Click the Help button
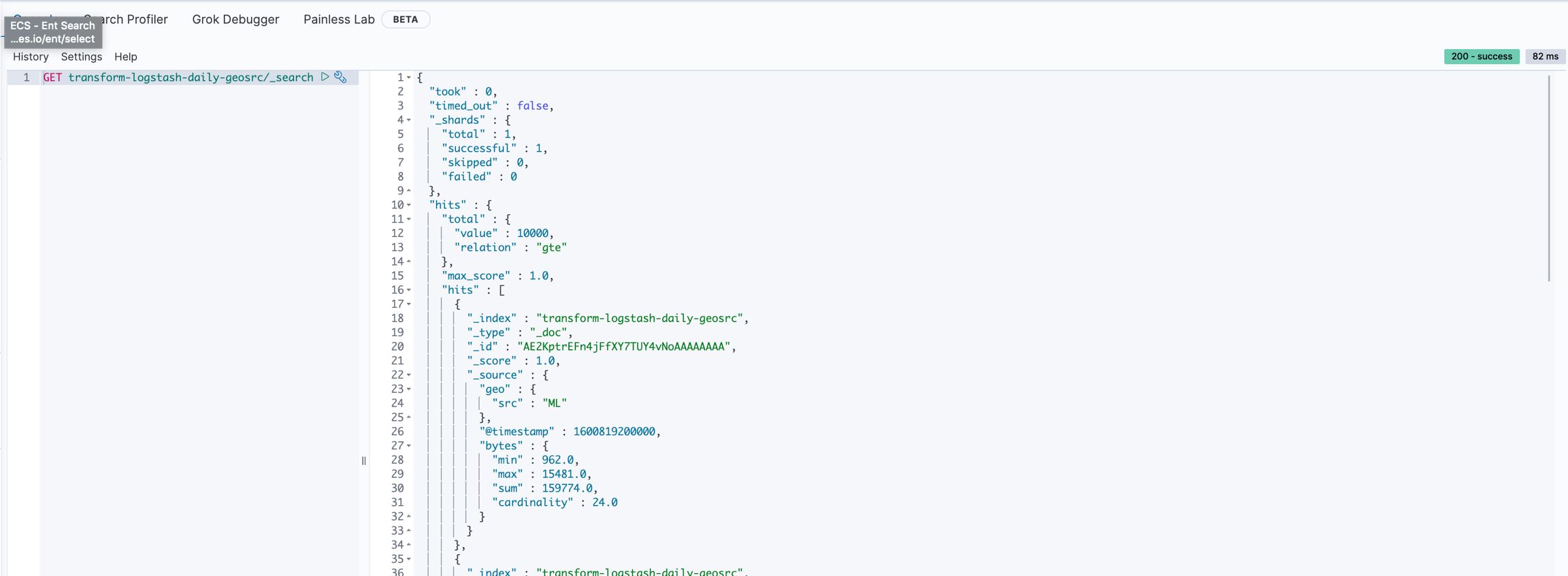The height and width of the screenshot is (576, 1568). pyautogui.click(x=125, y=57)
